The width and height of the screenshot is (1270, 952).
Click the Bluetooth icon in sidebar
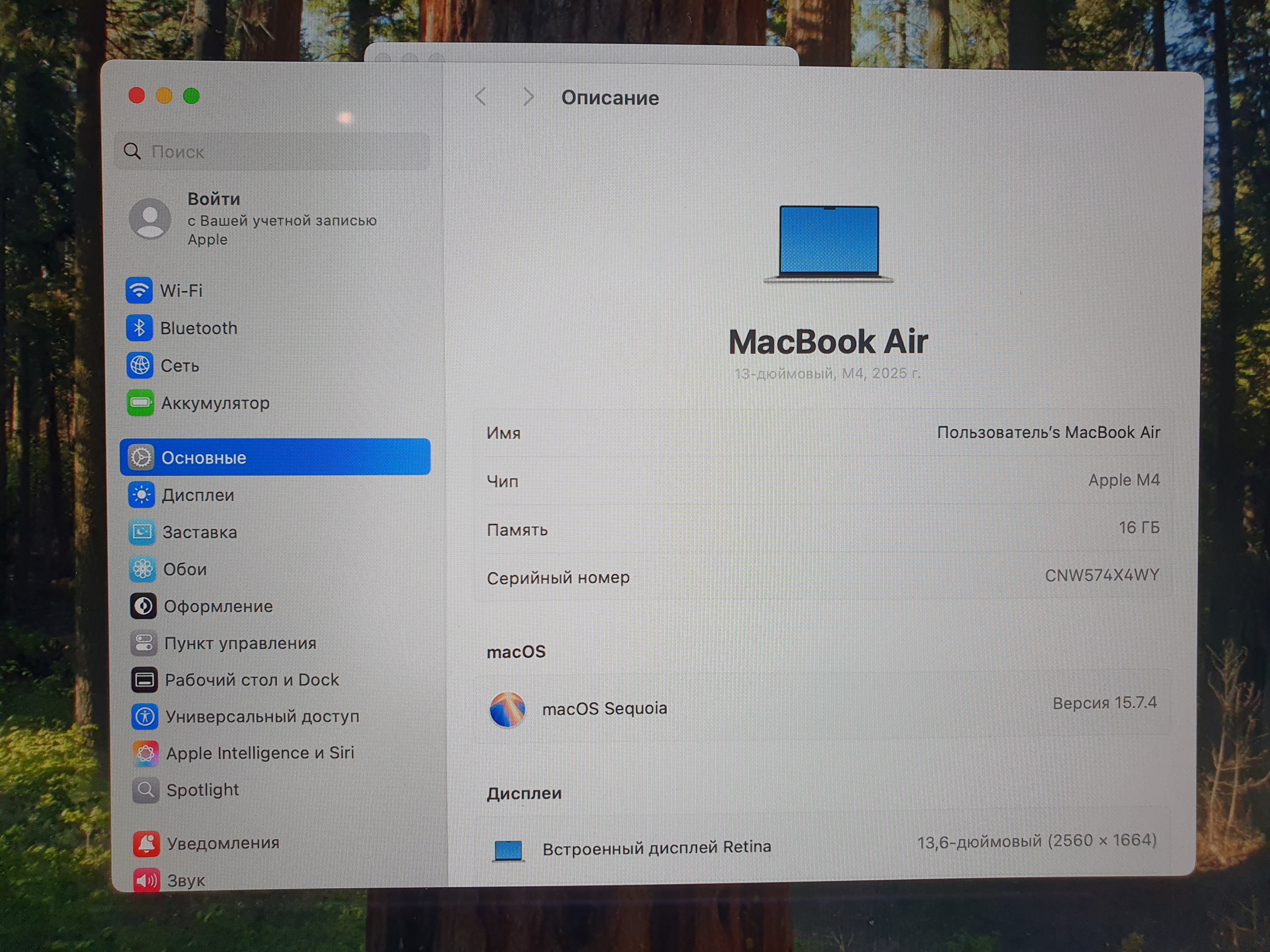[x=139, y=328]
